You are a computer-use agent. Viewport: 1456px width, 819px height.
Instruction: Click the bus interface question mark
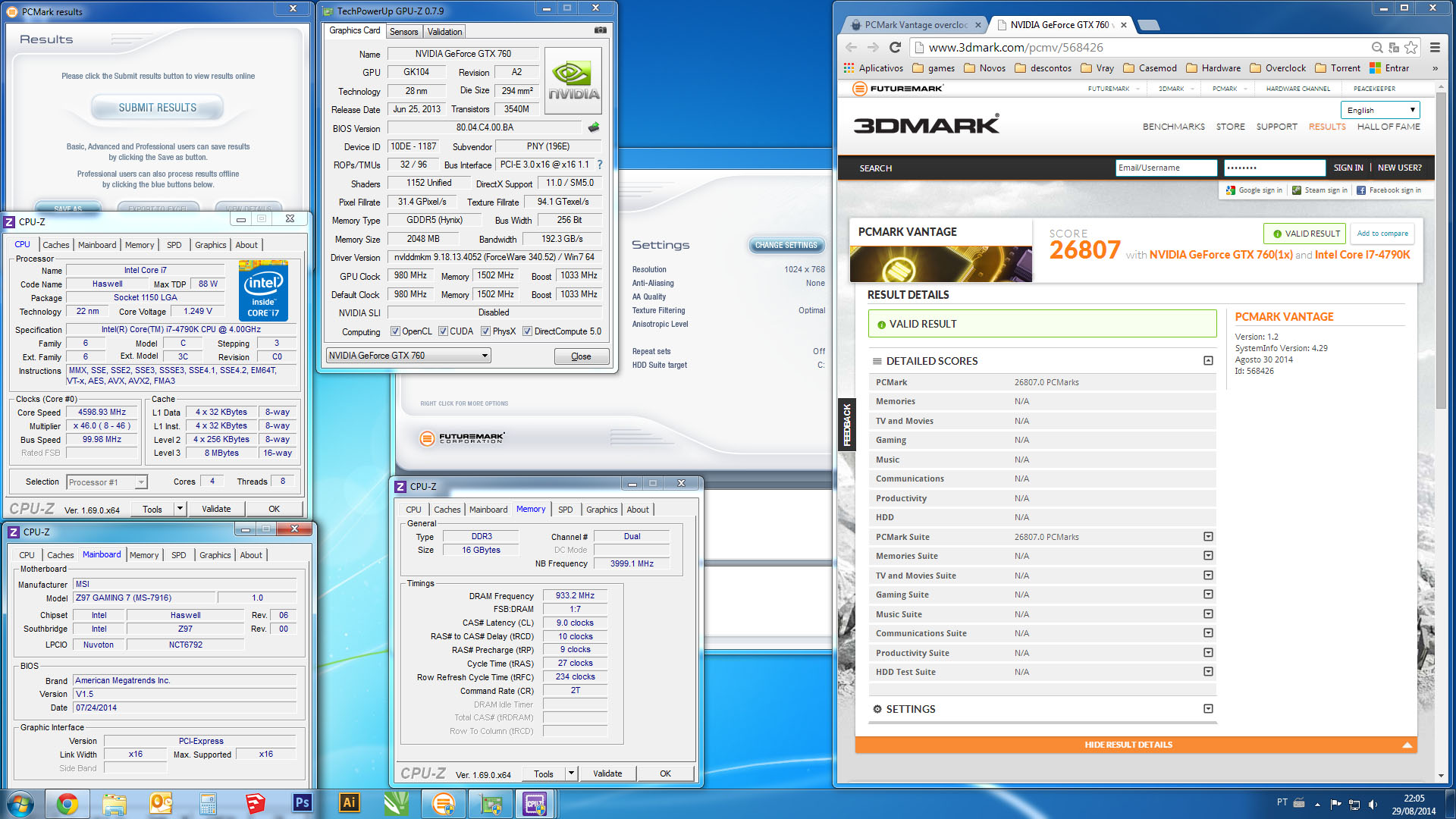(x=600, y=165)
